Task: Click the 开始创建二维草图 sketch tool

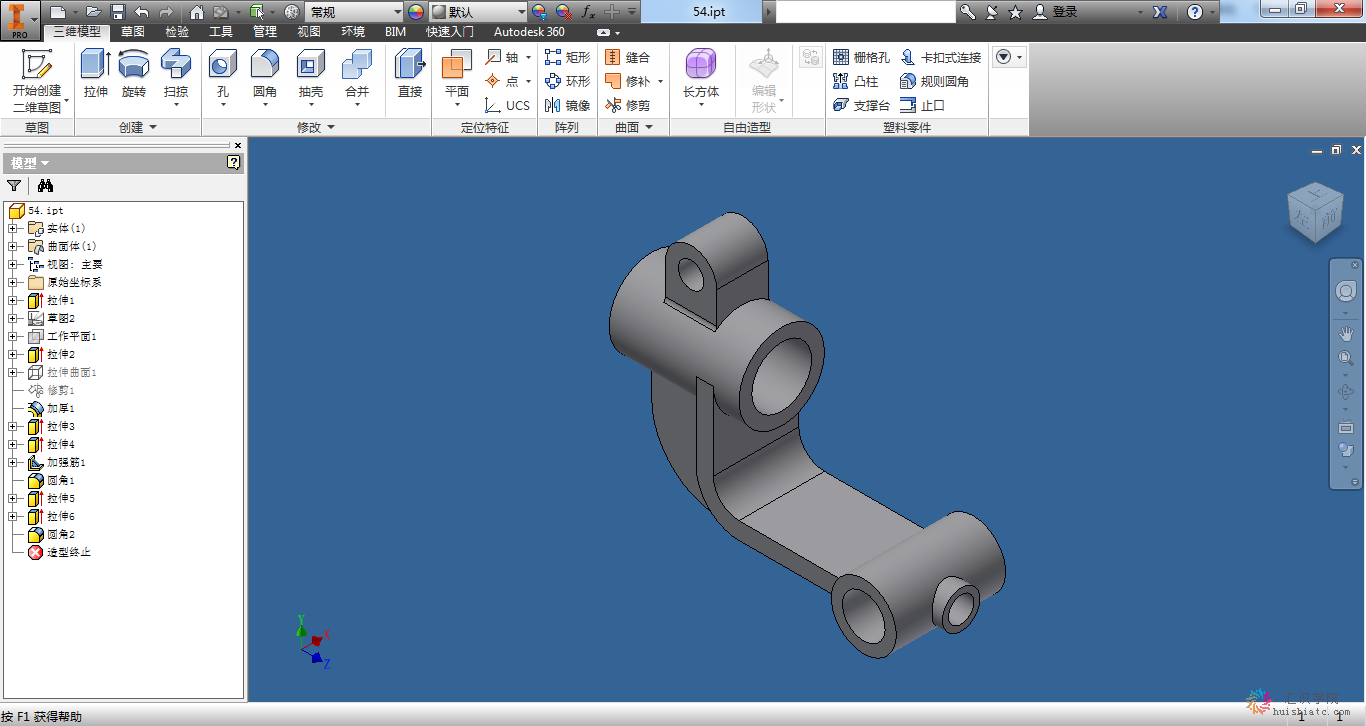Action: click(x=37, y=80)
